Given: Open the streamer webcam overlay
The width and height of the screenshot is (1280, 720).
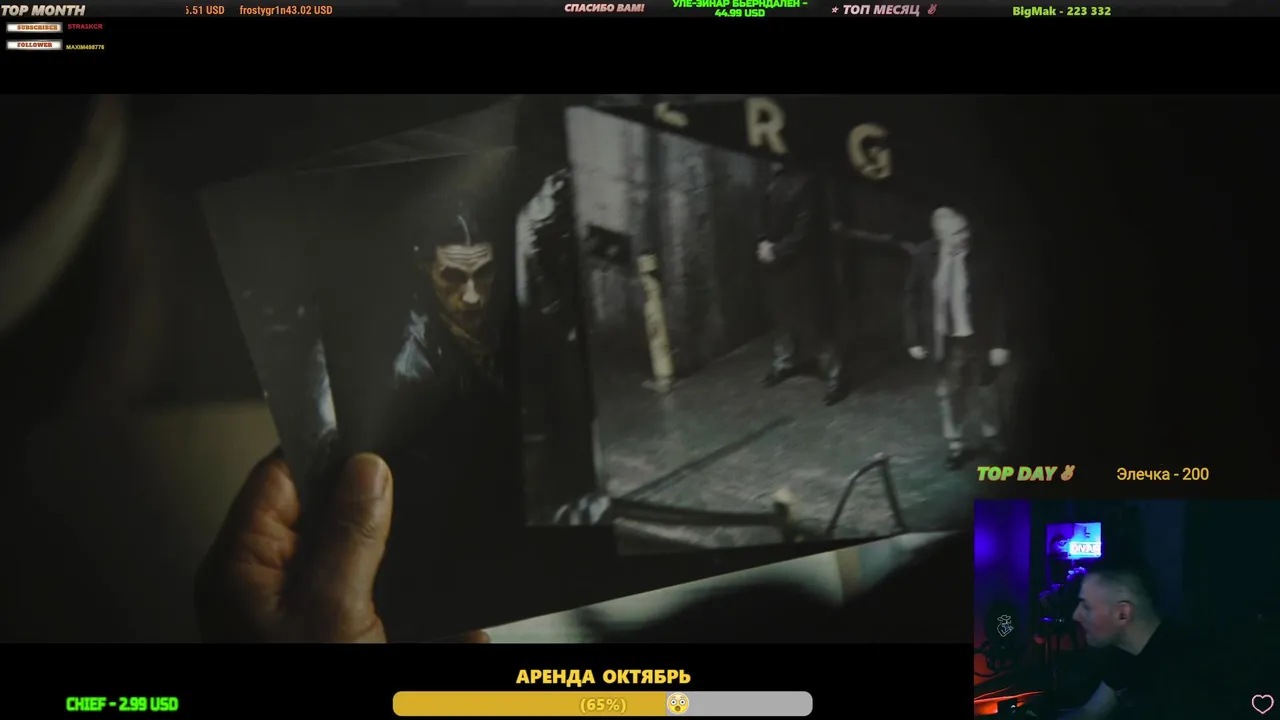Looking at the screenshot, I should coord(1127,608).
